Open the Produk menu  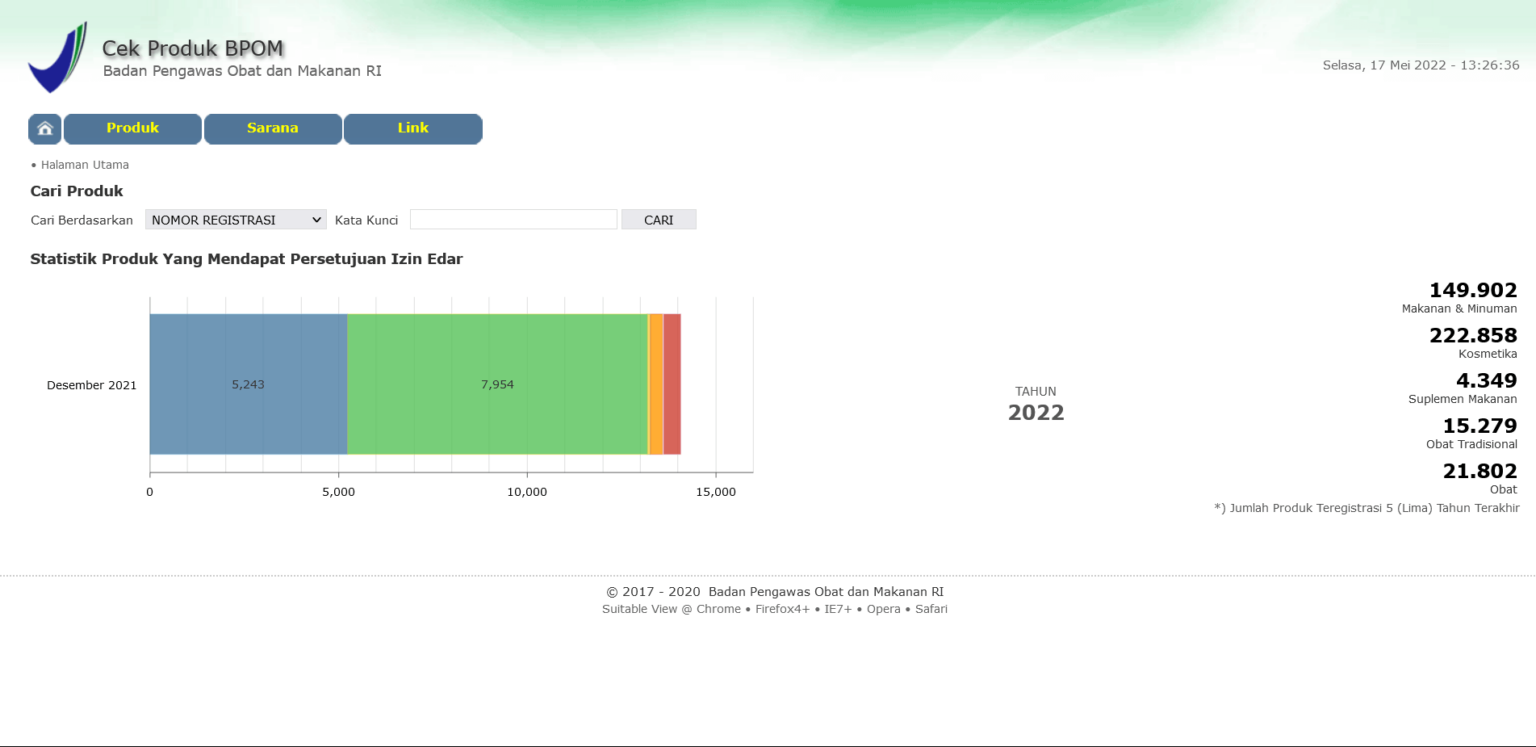point(133,129)
